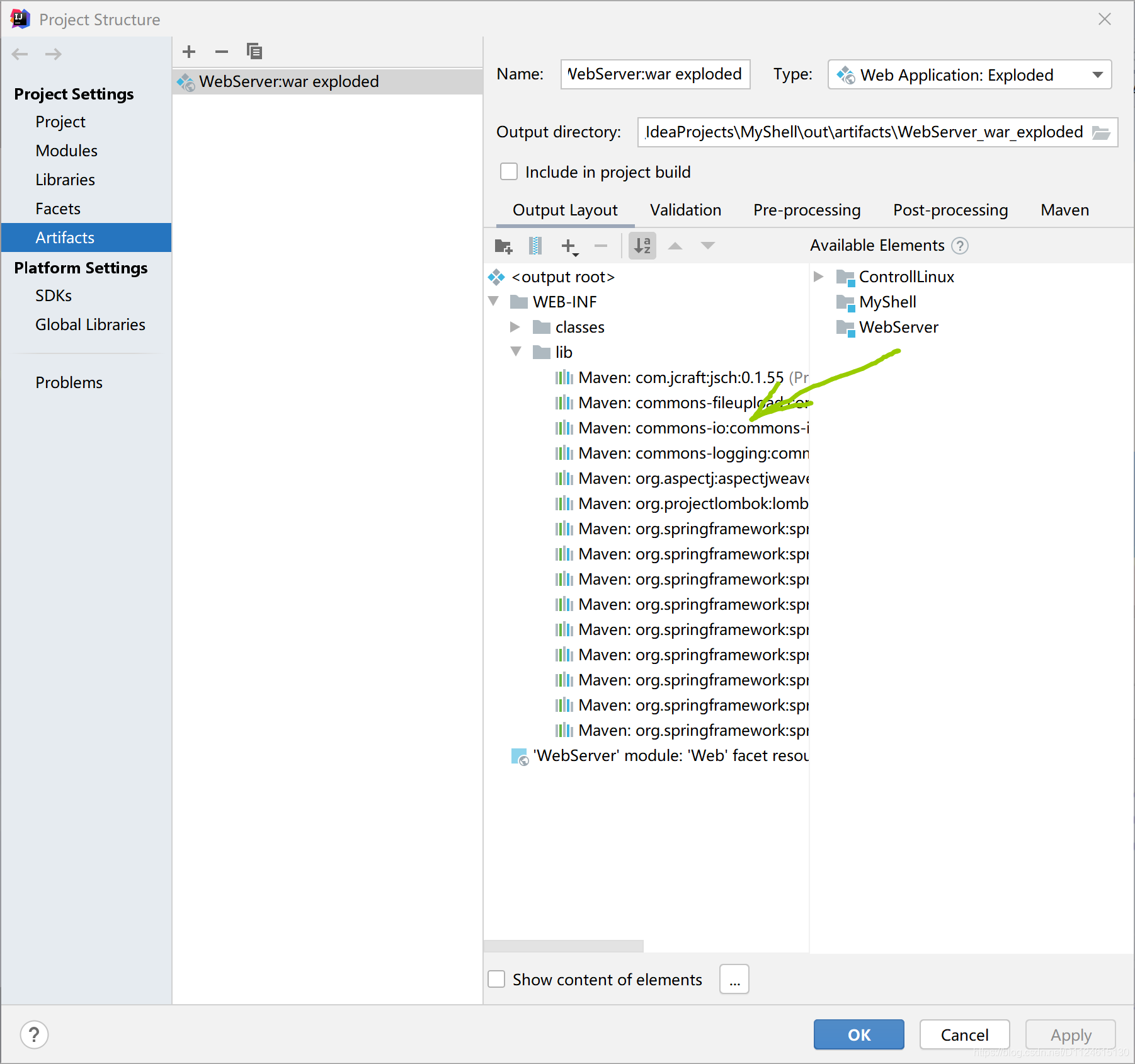1135x1064 pixels.
Task: Click the MyShell module folder icon
Action: pos(845,302)
